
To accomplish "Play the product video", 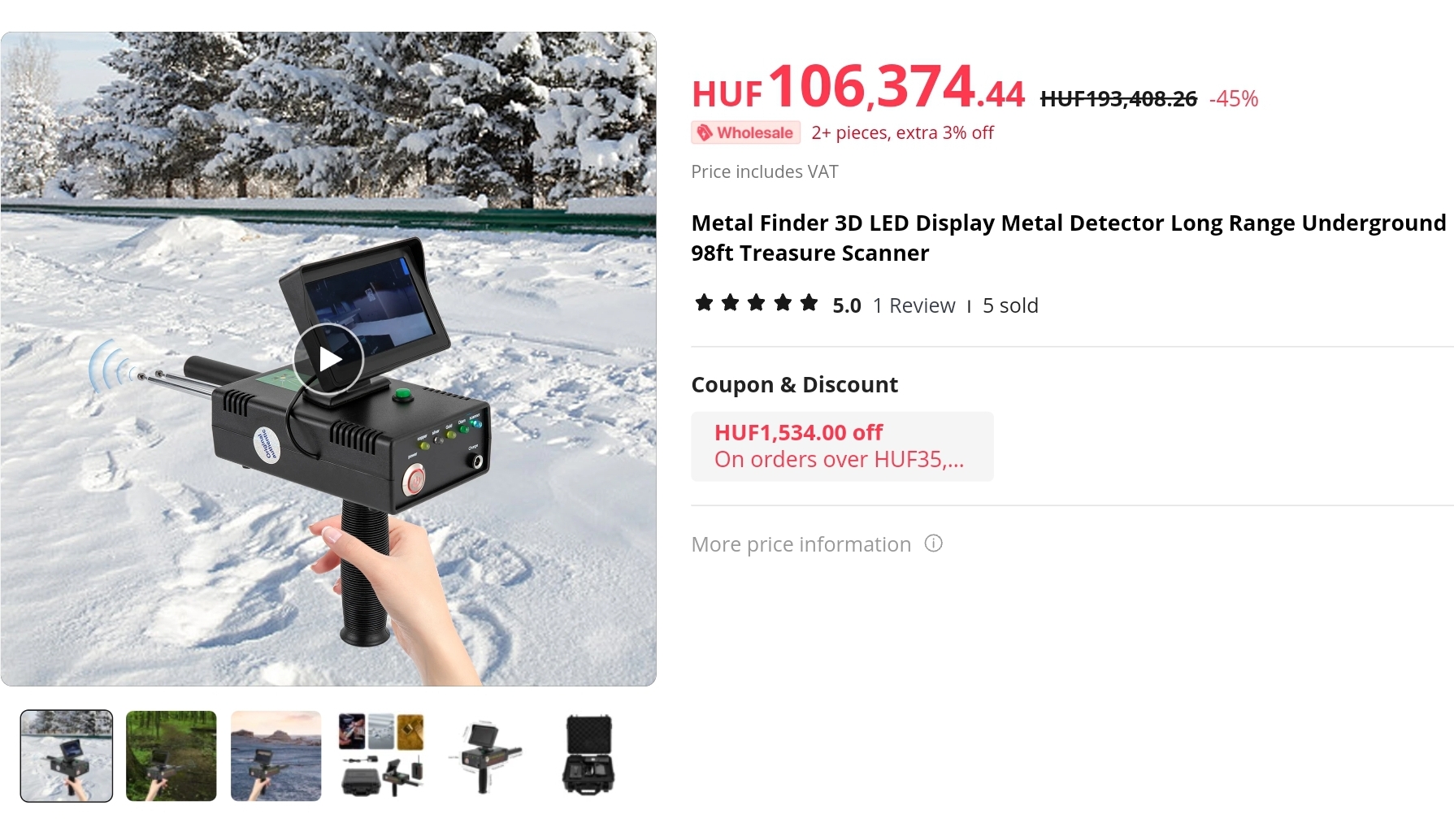I will pos(328,359).
